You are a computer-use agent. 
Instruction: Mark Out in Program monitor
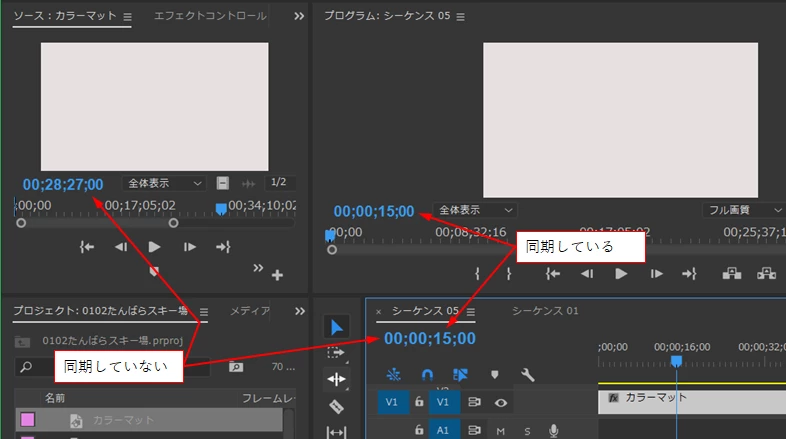tap(509, 274)
